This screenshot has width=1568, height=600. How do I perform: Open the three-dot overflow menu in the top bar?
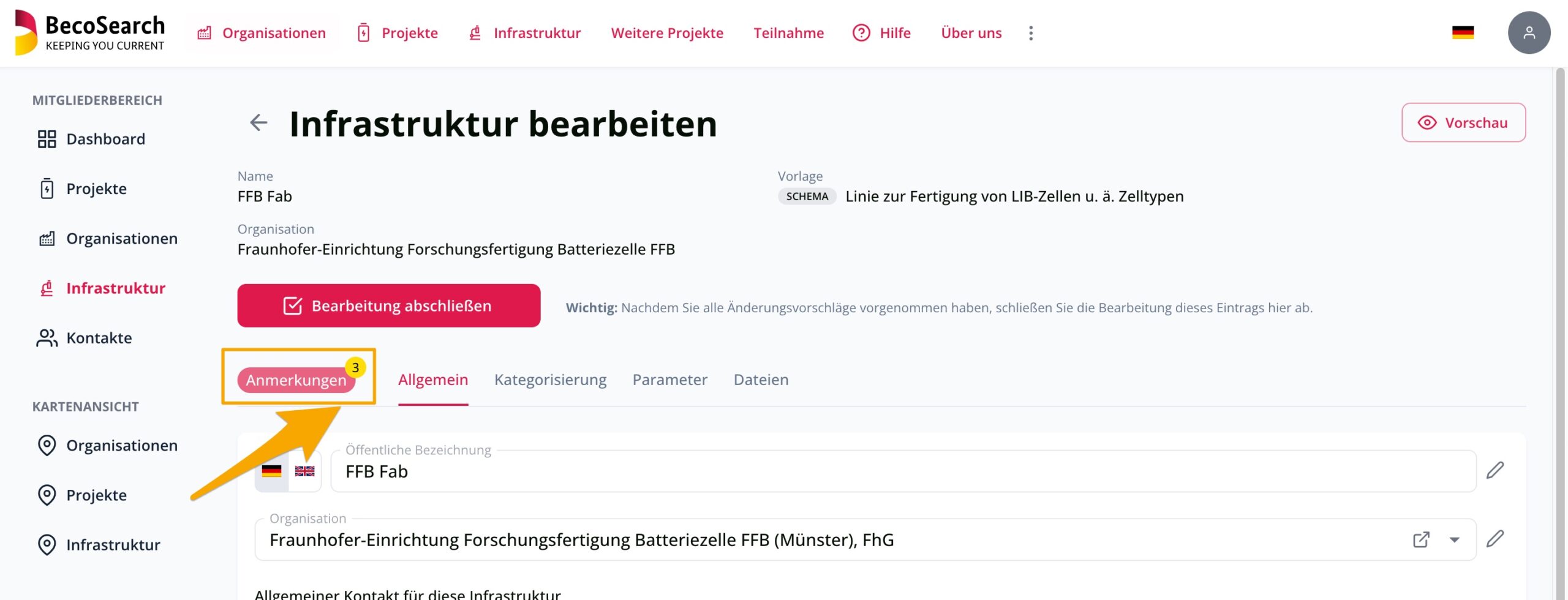(1031, 33)
